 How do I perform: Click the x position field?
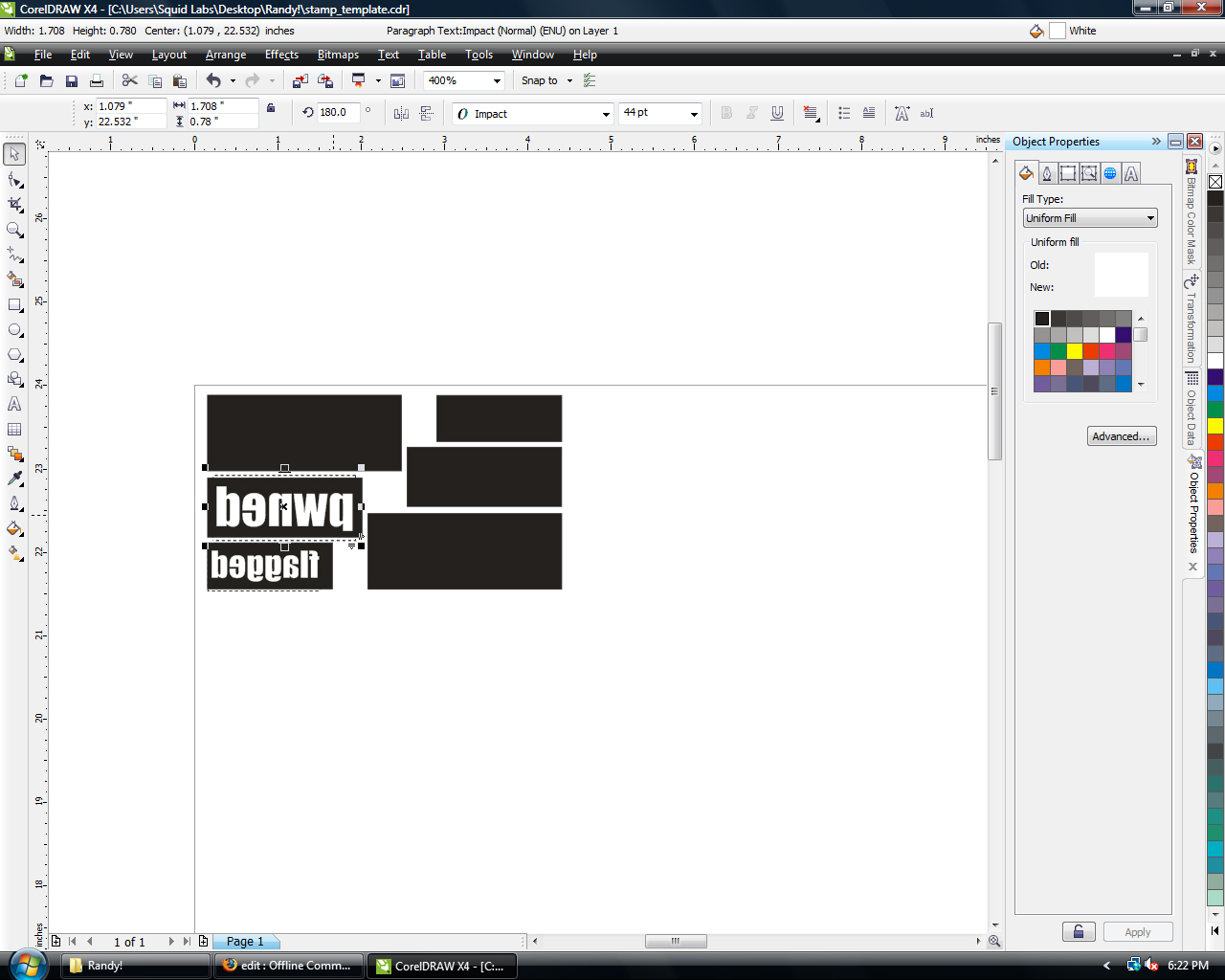coord(130,106)
